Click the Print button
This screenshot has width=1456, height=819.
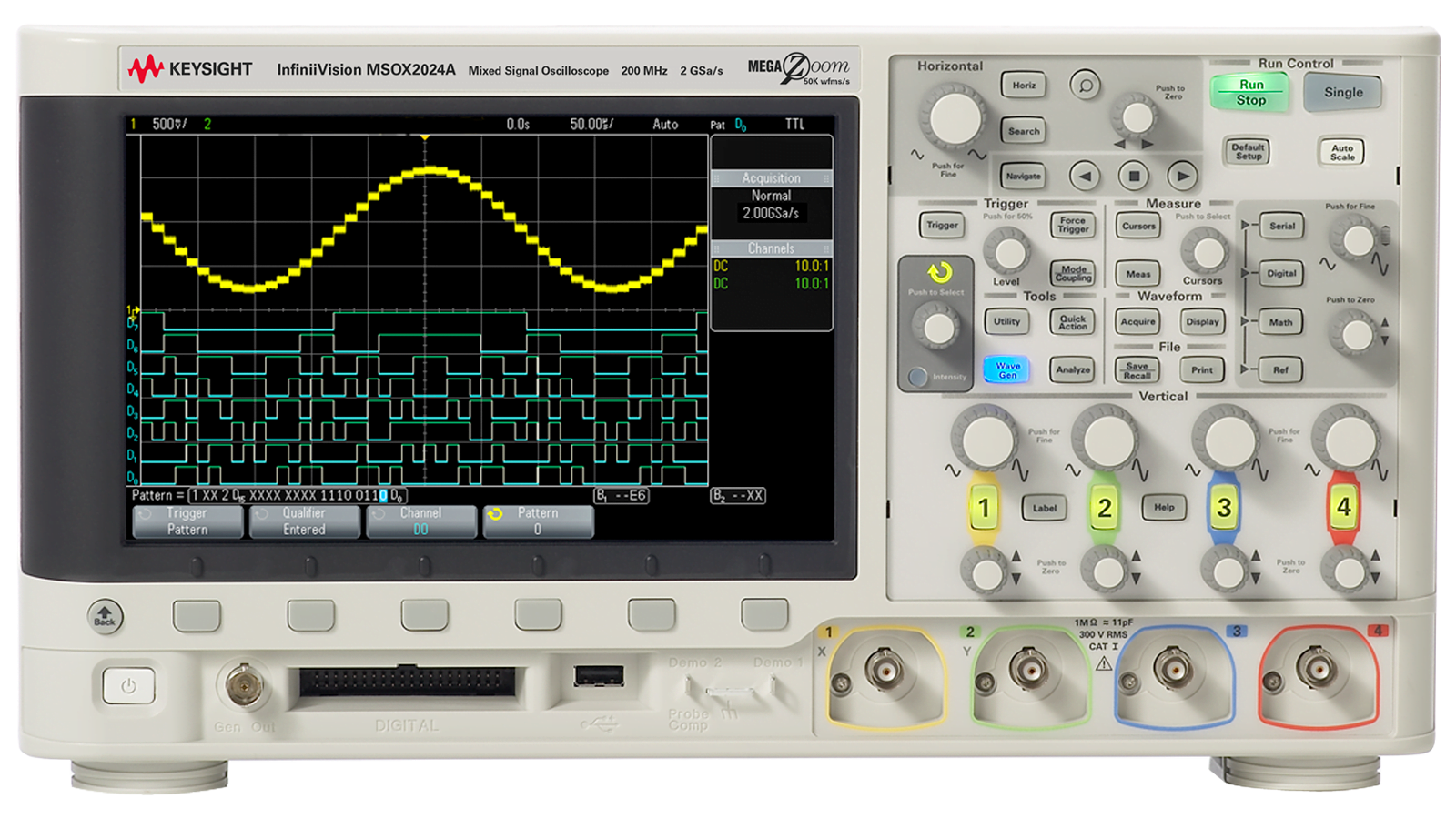click(1202, 369)
